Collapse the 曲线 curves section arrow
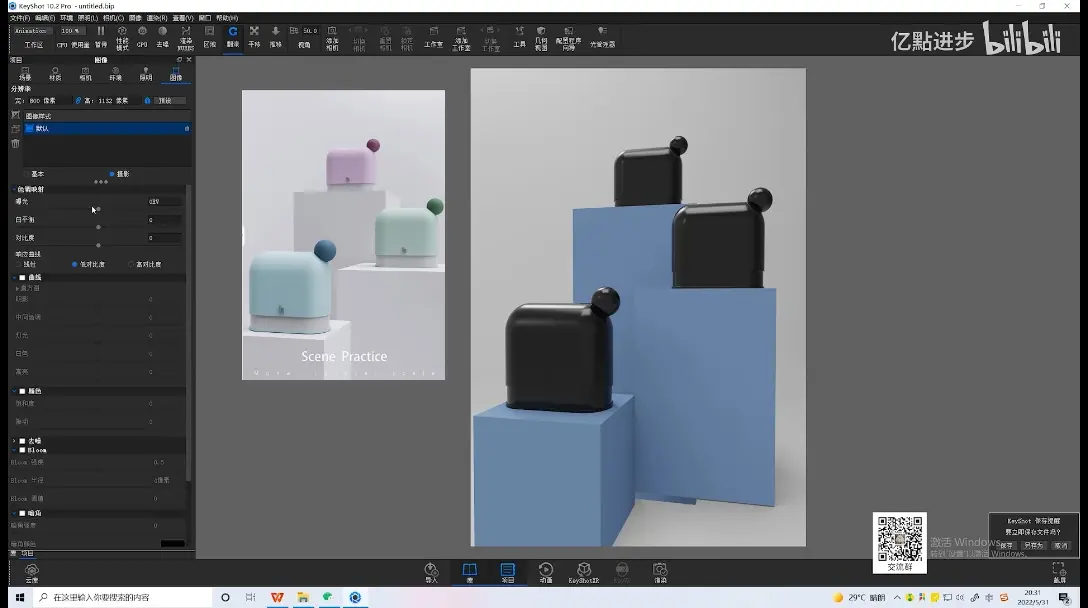 [14, 278]
